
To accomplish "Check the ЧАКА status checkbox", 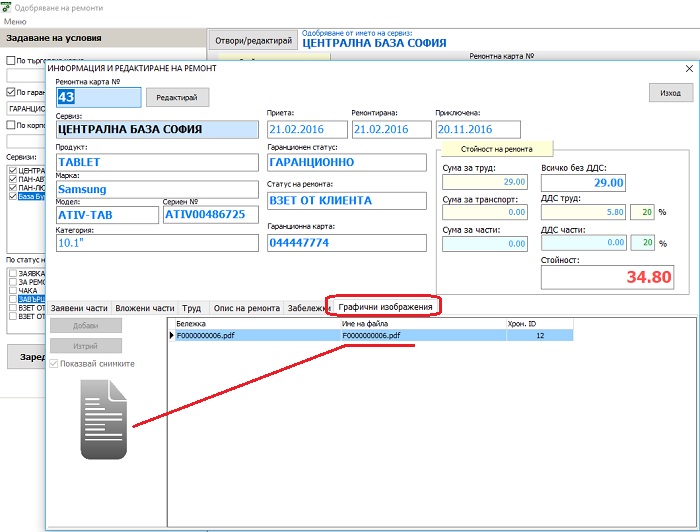I will [13, 290].
